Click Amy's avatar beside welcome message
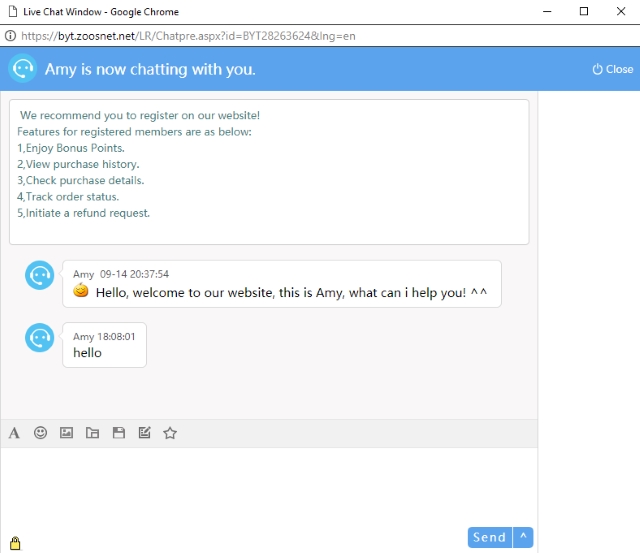This screenshot has height=553, width=640. tap(40, 275)
